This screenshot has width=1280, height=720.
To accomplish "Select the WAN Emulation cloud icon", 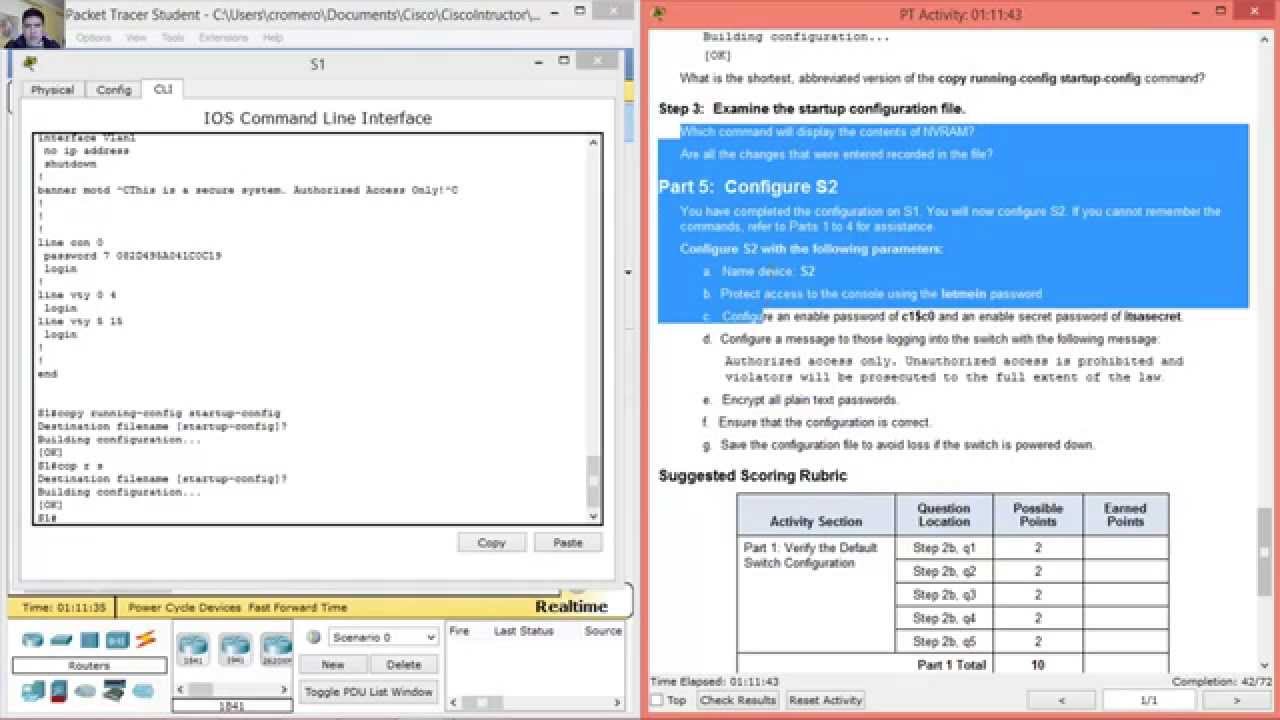I will (x=86, y=690).
